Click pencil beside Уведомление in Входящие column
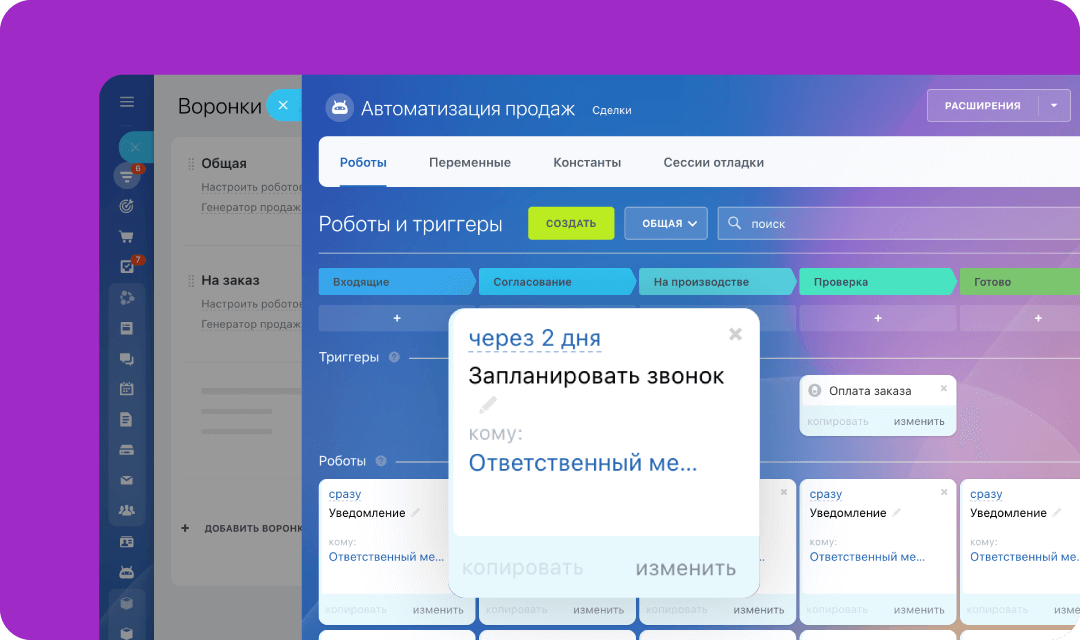The height and width of the screenshot is (640, 1080). click(416, 513)
